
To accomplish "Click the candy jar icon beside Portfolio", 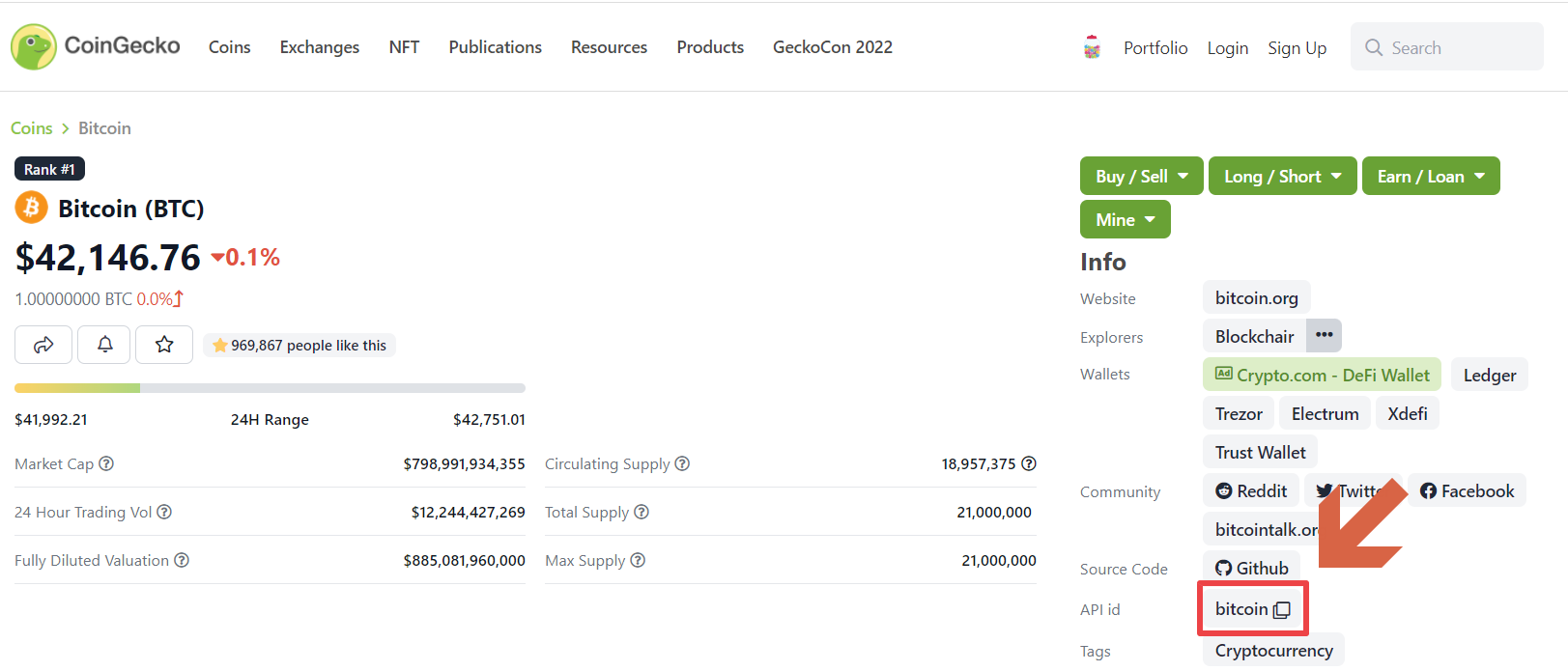I will 1092,47.
